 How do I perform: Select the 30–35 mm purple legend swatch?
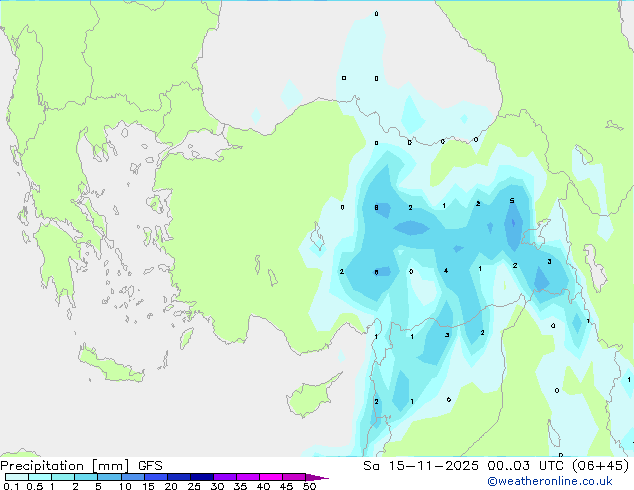224,477
